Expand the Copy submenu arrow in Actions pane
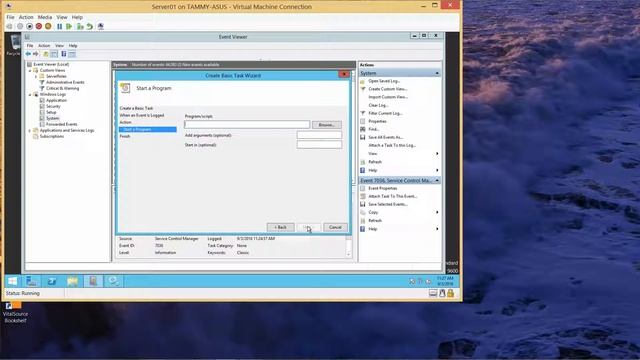Viewport: 640px width, 360px height. click(437, 212)
